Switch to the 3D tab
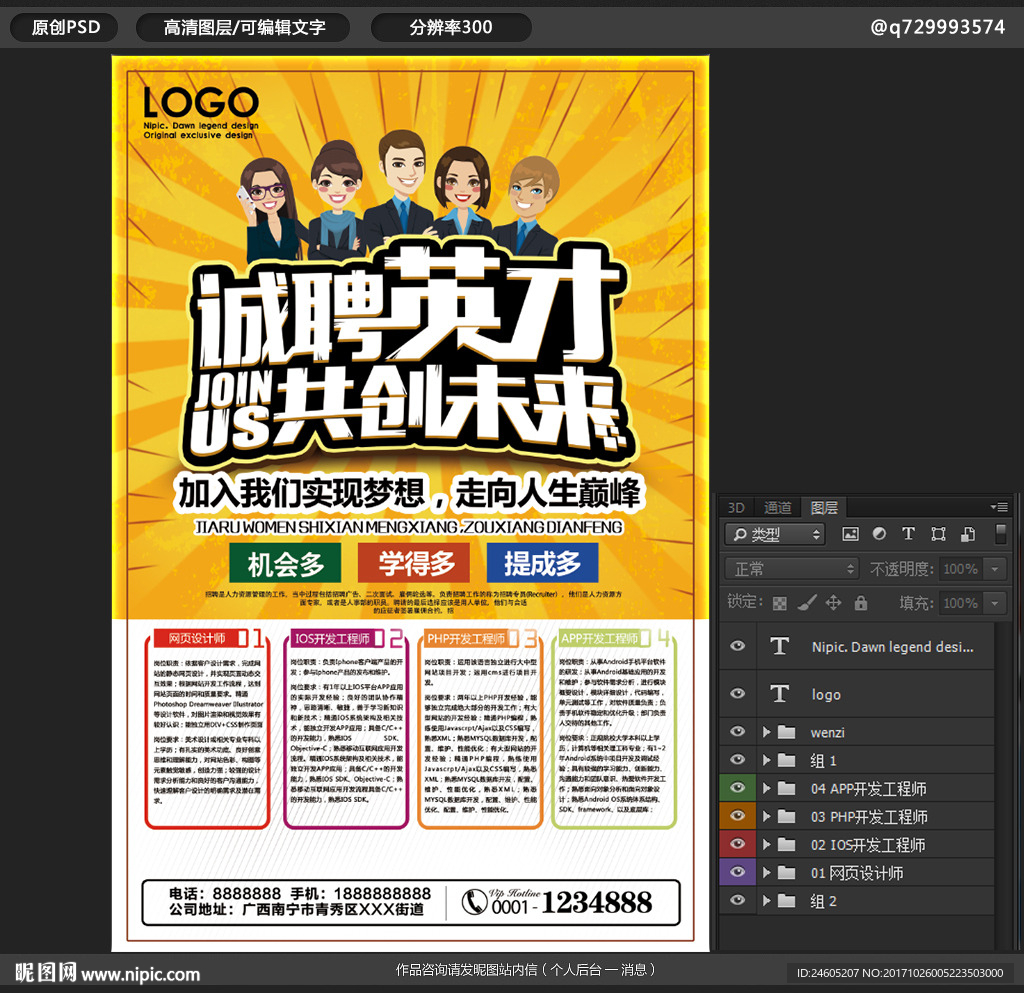 coord(736,507)
